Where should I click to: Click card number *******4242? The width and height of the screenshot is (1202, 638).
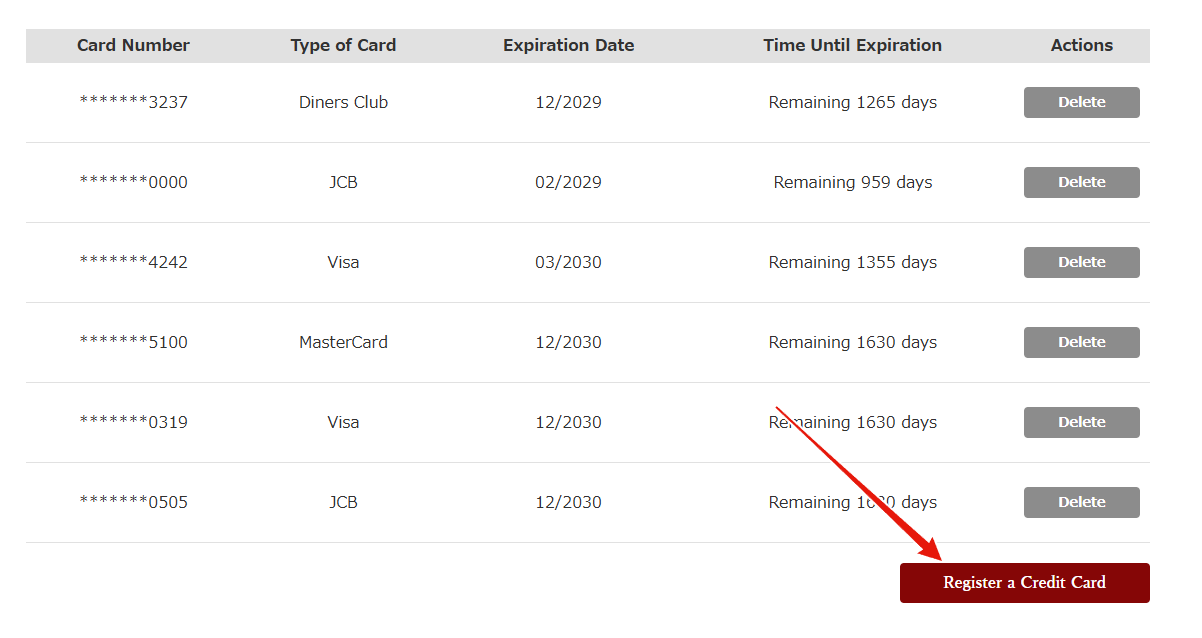[x=133, y=262]
